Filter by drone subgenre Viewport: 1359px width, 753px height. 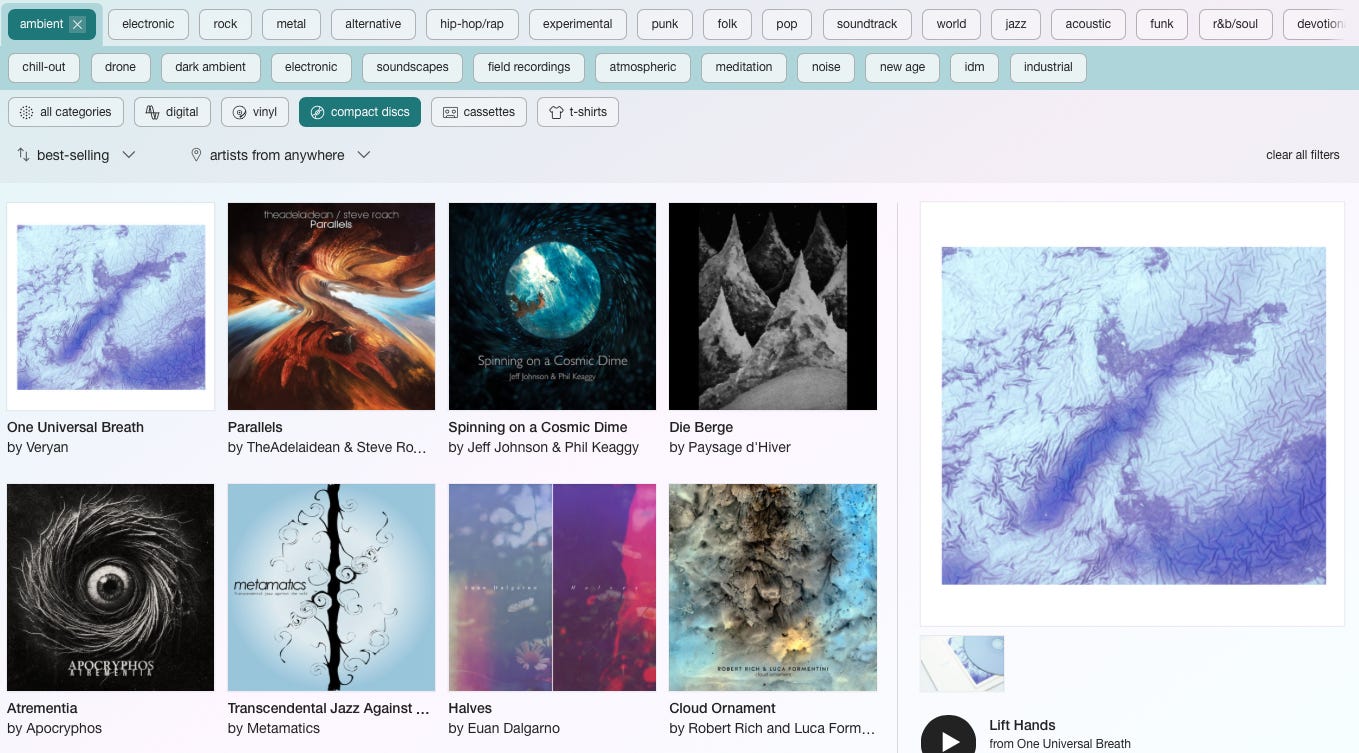[x=120, y=67]
